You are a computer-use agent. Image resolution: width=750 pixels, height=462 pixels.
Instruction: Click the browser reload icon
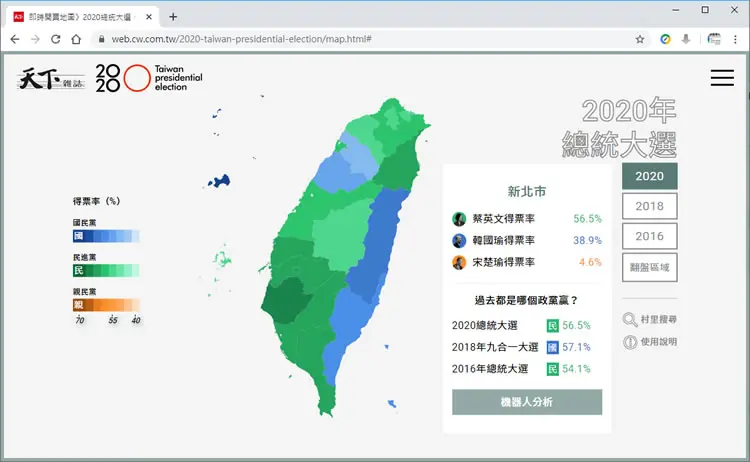click(55, 39)
